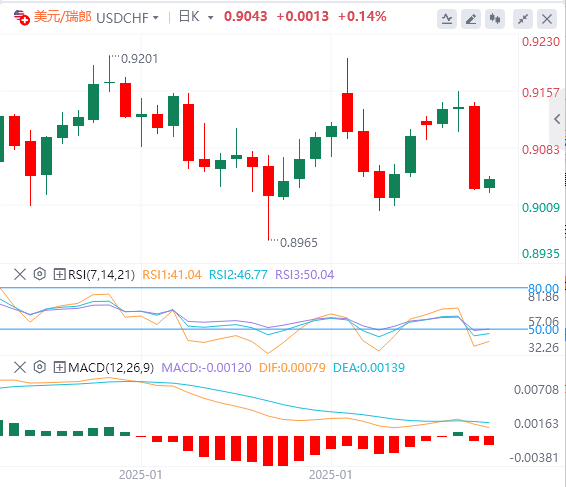Open MACD indicator settings gear

[39, 368]
